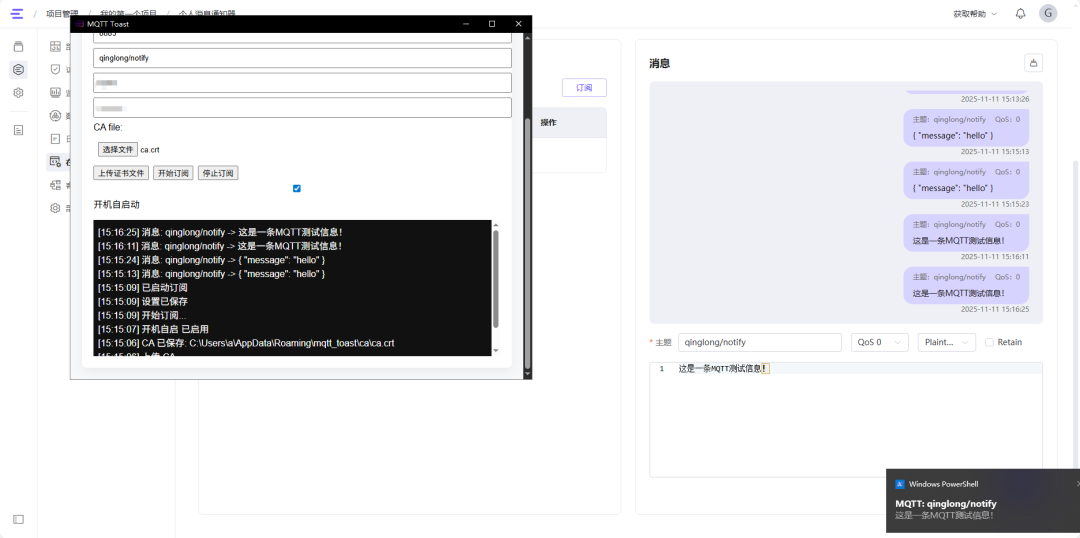Viewport: 1080px width, 538px height.
Task: Click the blurred password field in MQTT Toast
Action: 302,107
